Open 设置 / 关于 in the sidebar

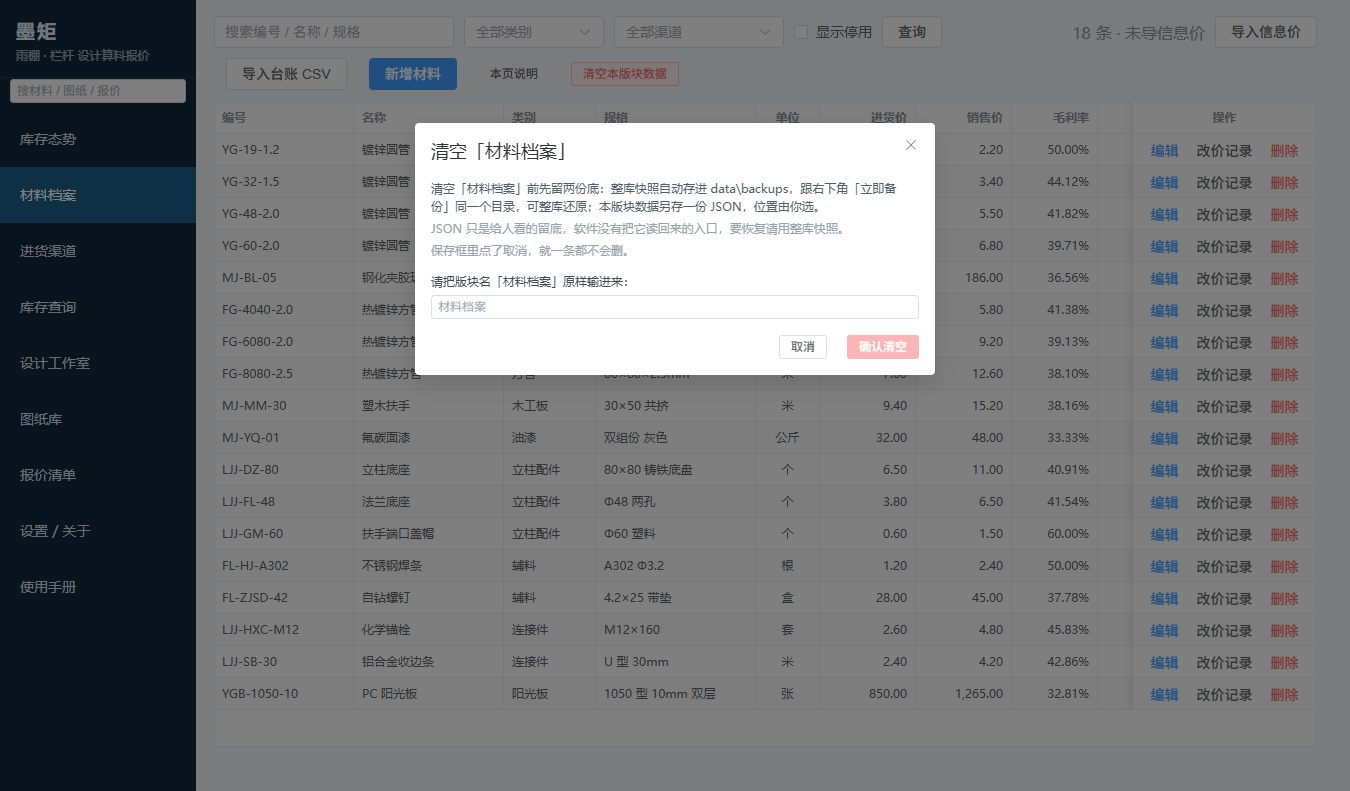(98, 531)
